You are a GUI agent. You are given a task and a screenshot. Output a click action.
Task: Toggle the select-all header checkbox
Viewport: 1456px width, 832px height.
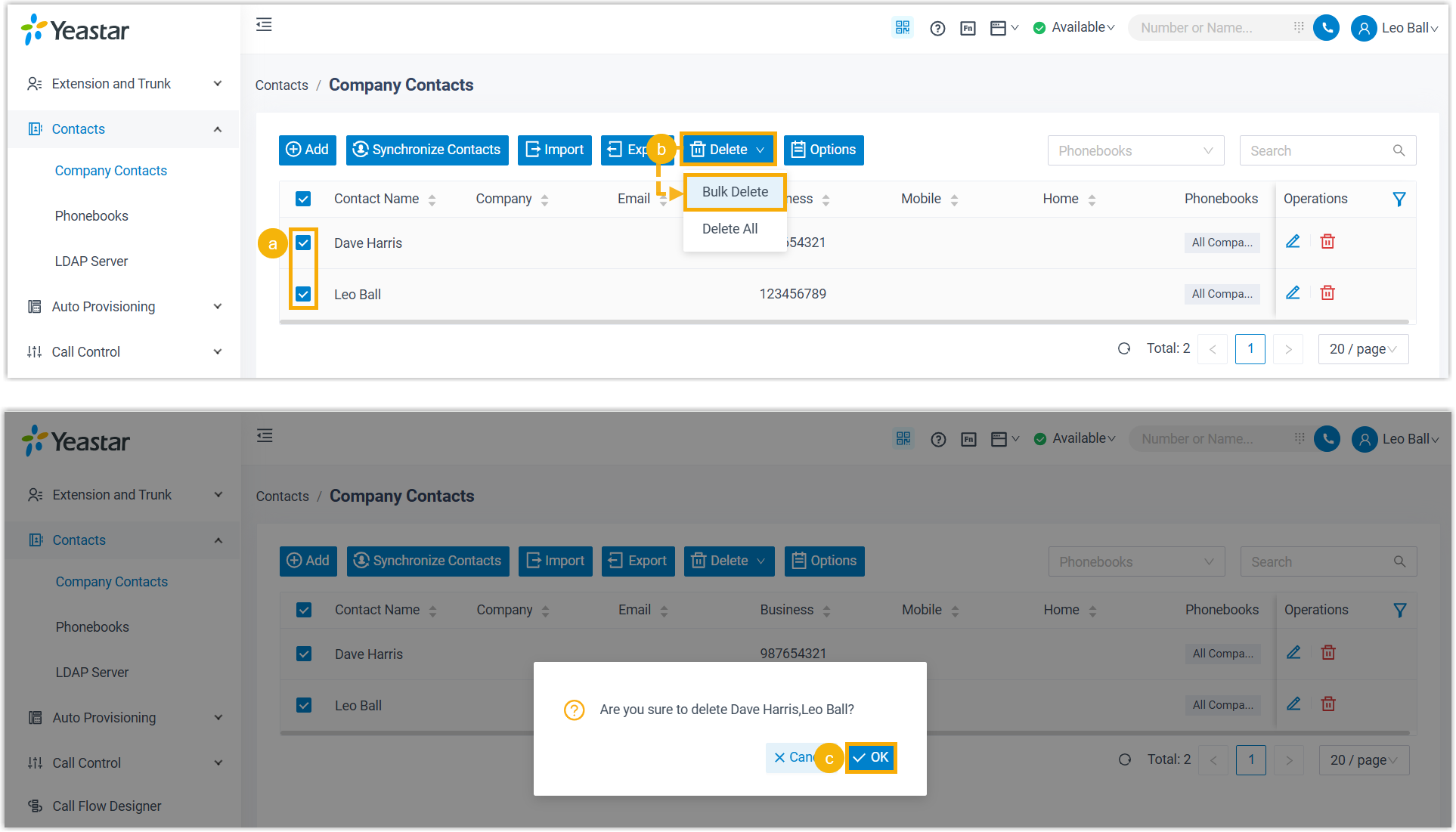(303, 199)
